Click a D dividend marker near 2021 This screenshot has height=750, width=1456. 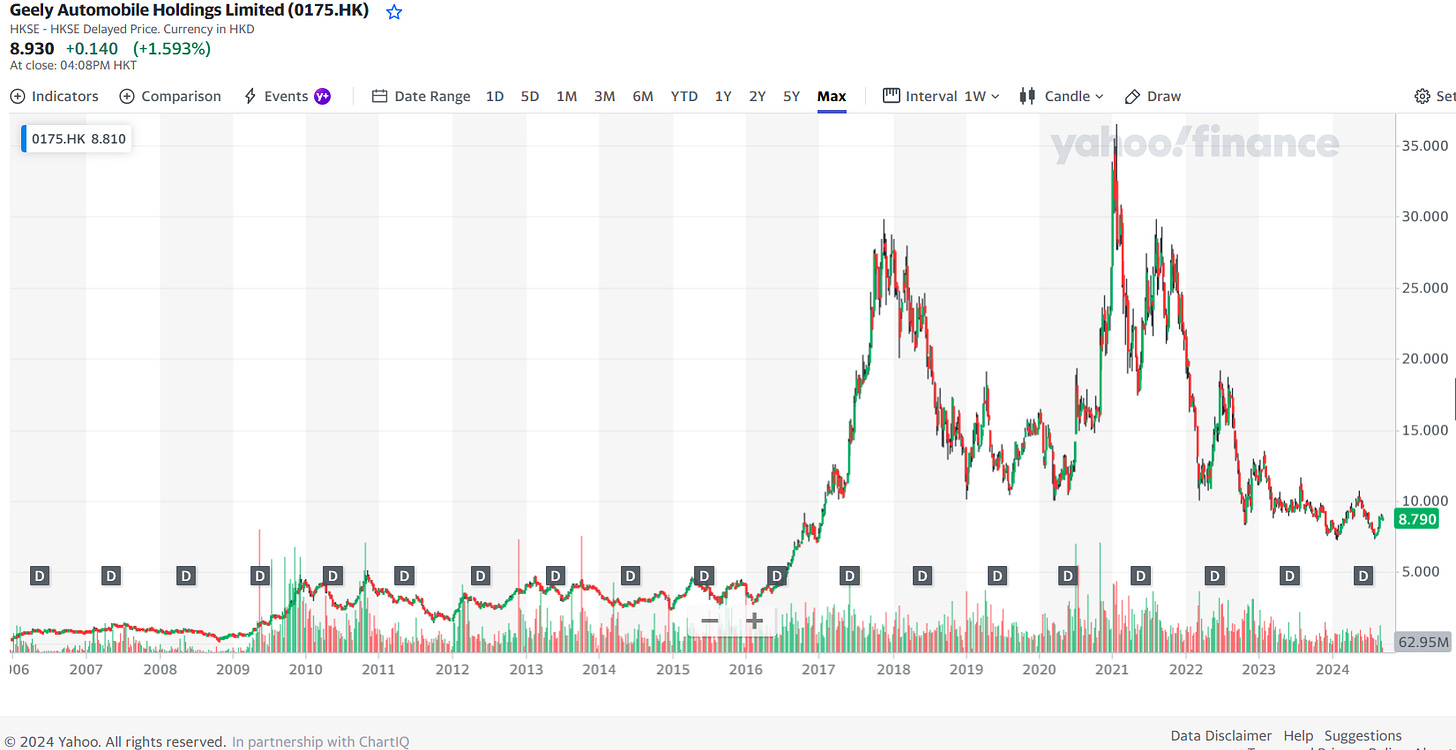(x=1140, y=576)
